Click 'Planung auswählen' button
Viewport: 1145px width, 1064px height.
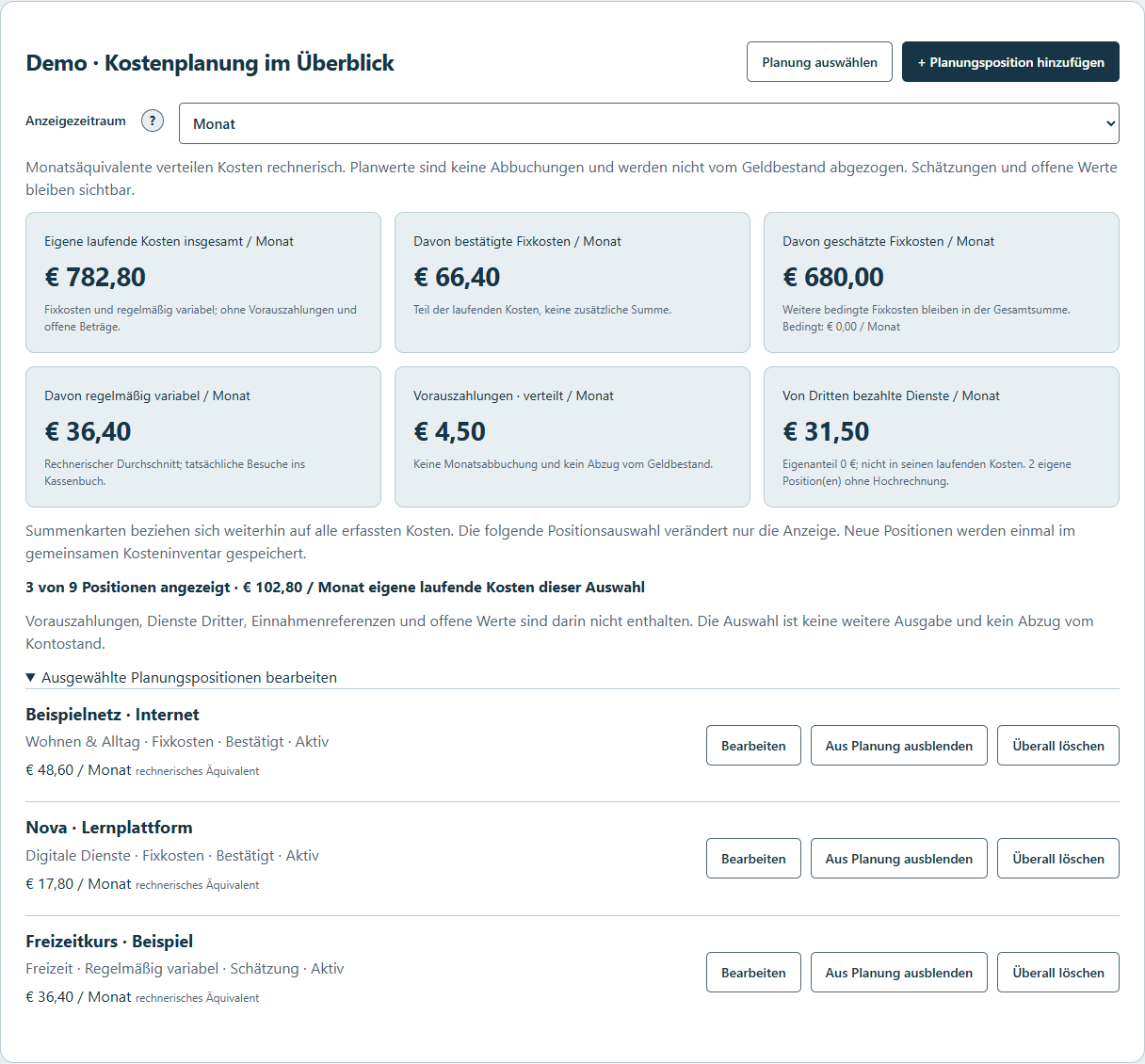[x=819, y=62]
